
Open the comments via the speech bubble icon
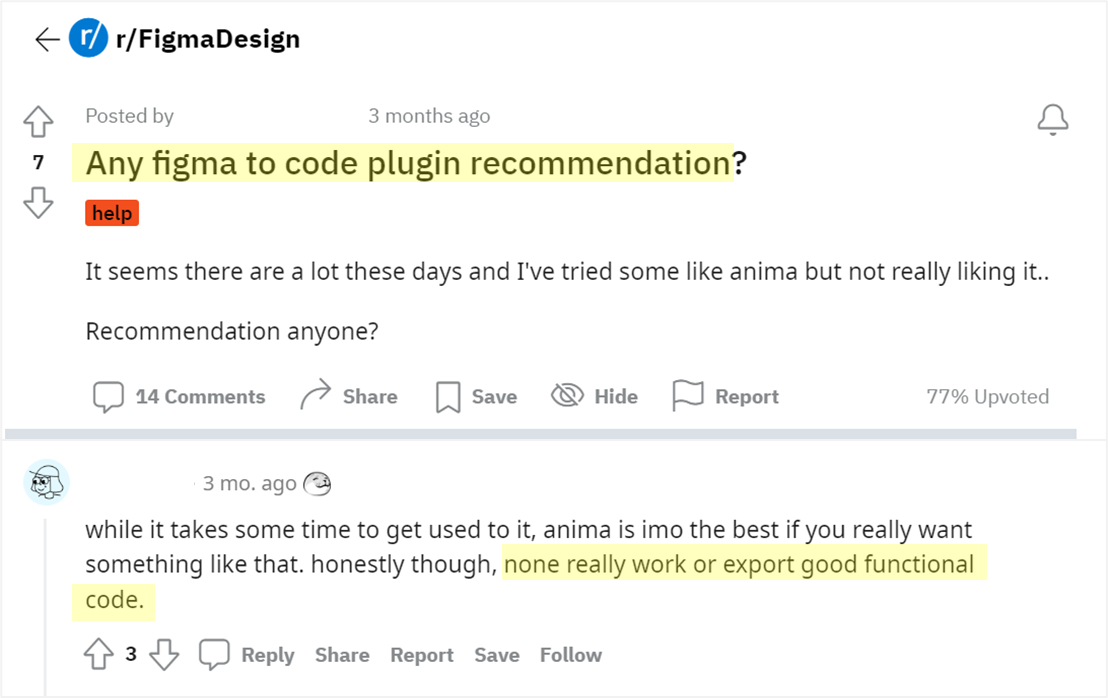coord(108,396)
